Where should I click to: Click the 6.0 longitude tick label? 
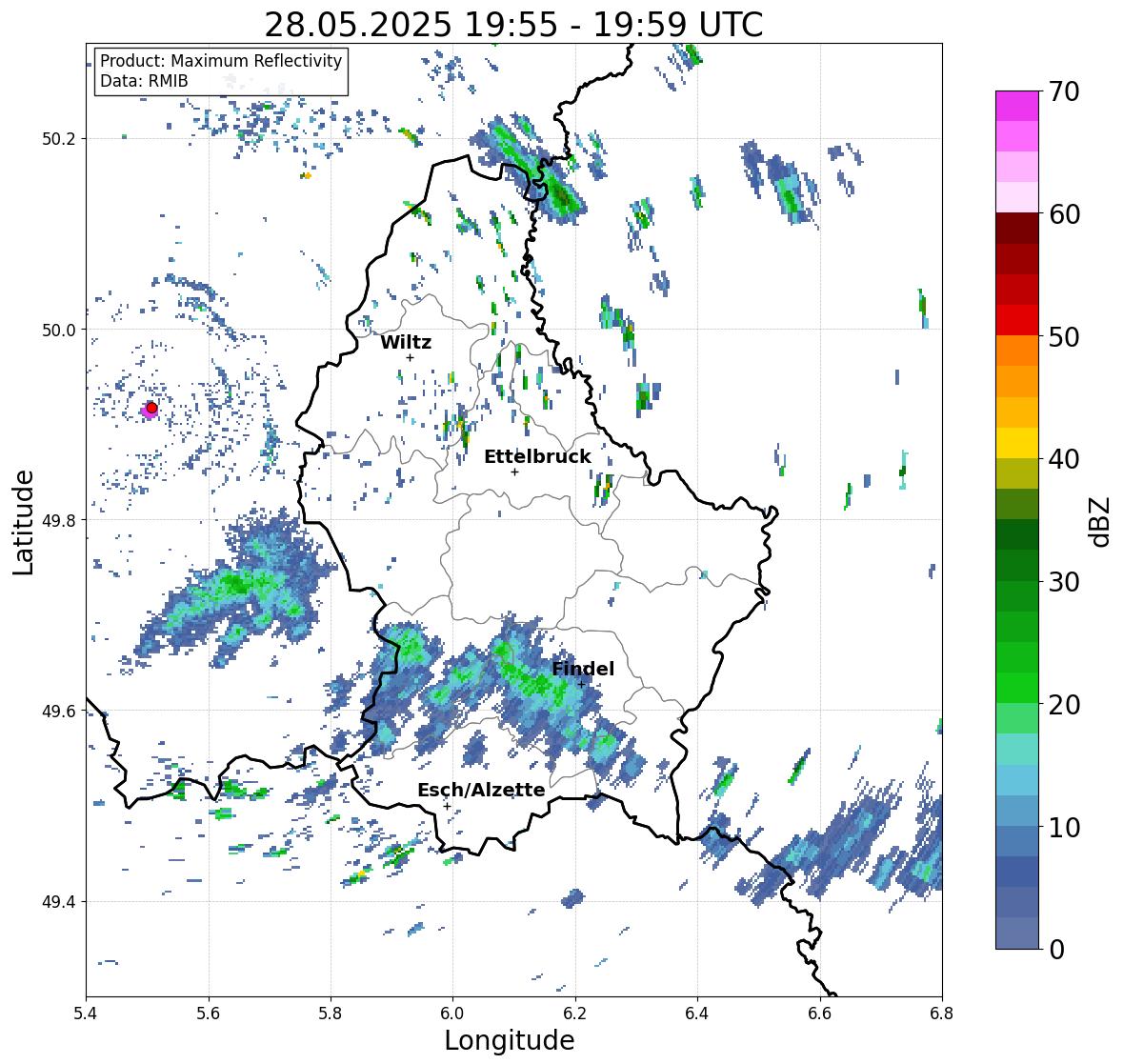click(x=452, y=1014)
